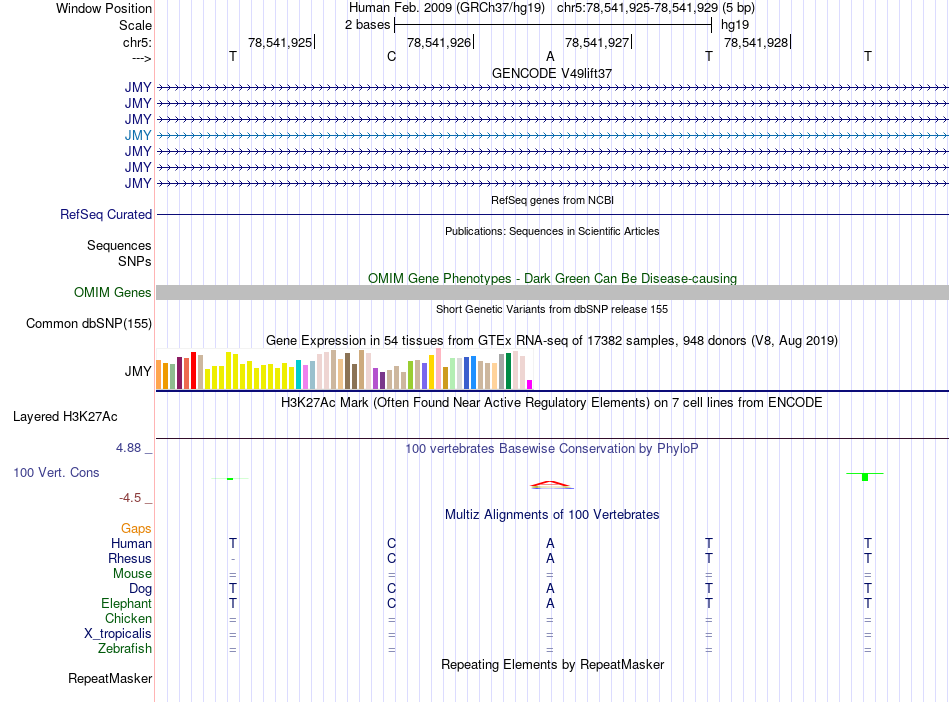This screenshot has width=950, height=702.
Task: Select the Mouse alignment row label
Action: coord(132,574)
